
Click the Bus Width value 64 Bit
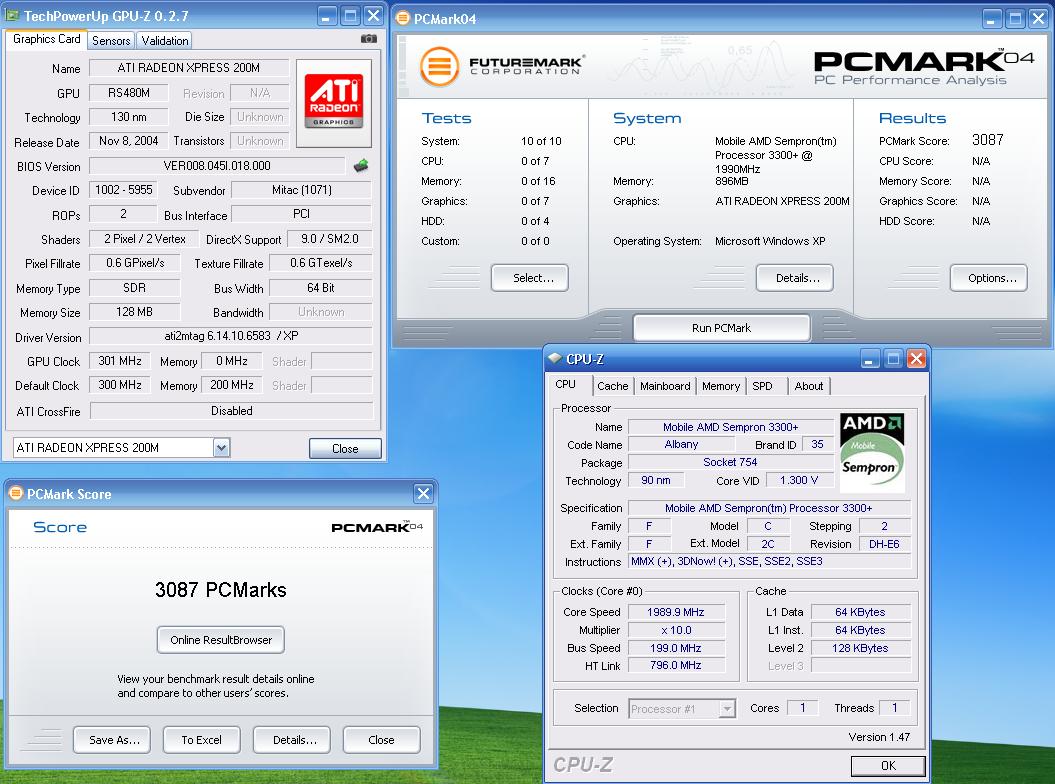coord(321,287)
